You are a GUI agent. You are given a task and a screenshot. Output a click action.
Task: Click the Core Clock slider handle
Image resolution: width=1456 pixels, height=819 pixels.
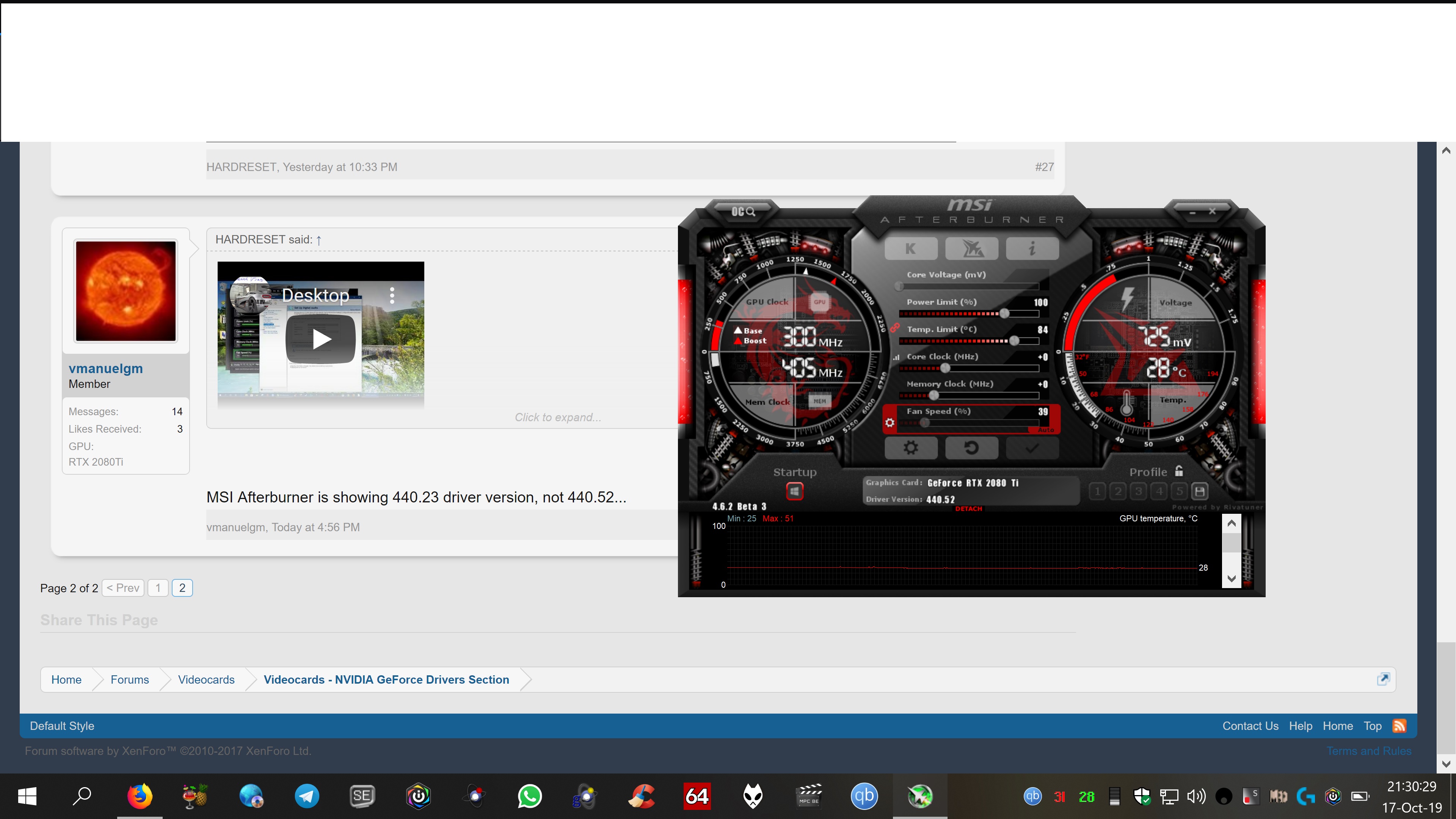(945, 368)
